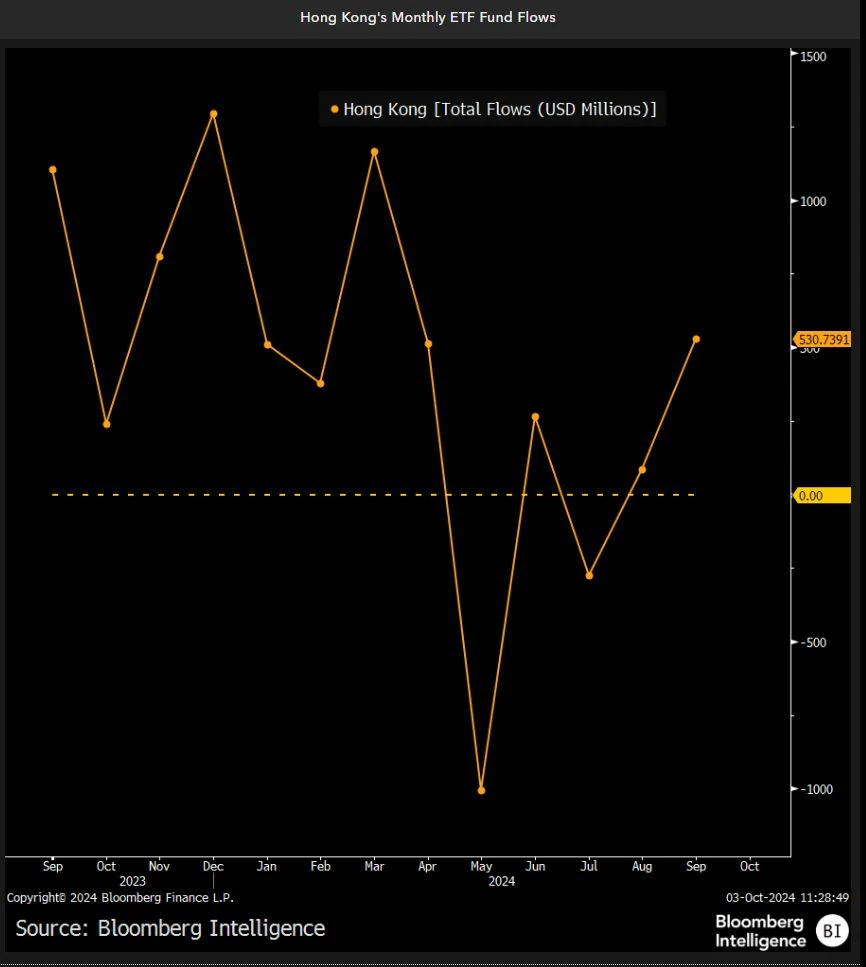Select the orange legend dot marker

(x=334, y=109)
